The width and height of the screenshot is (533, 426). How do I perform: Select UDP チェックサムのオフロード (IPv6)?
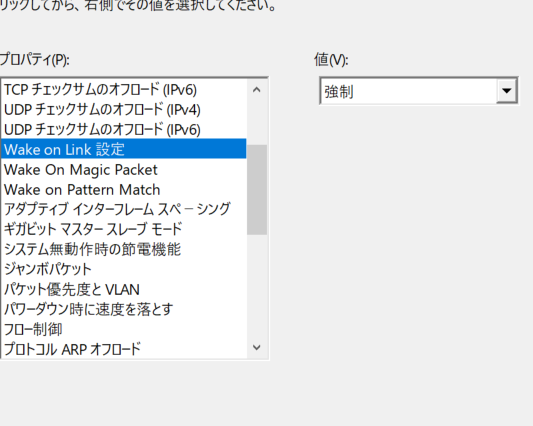click(x=124, y=130)
